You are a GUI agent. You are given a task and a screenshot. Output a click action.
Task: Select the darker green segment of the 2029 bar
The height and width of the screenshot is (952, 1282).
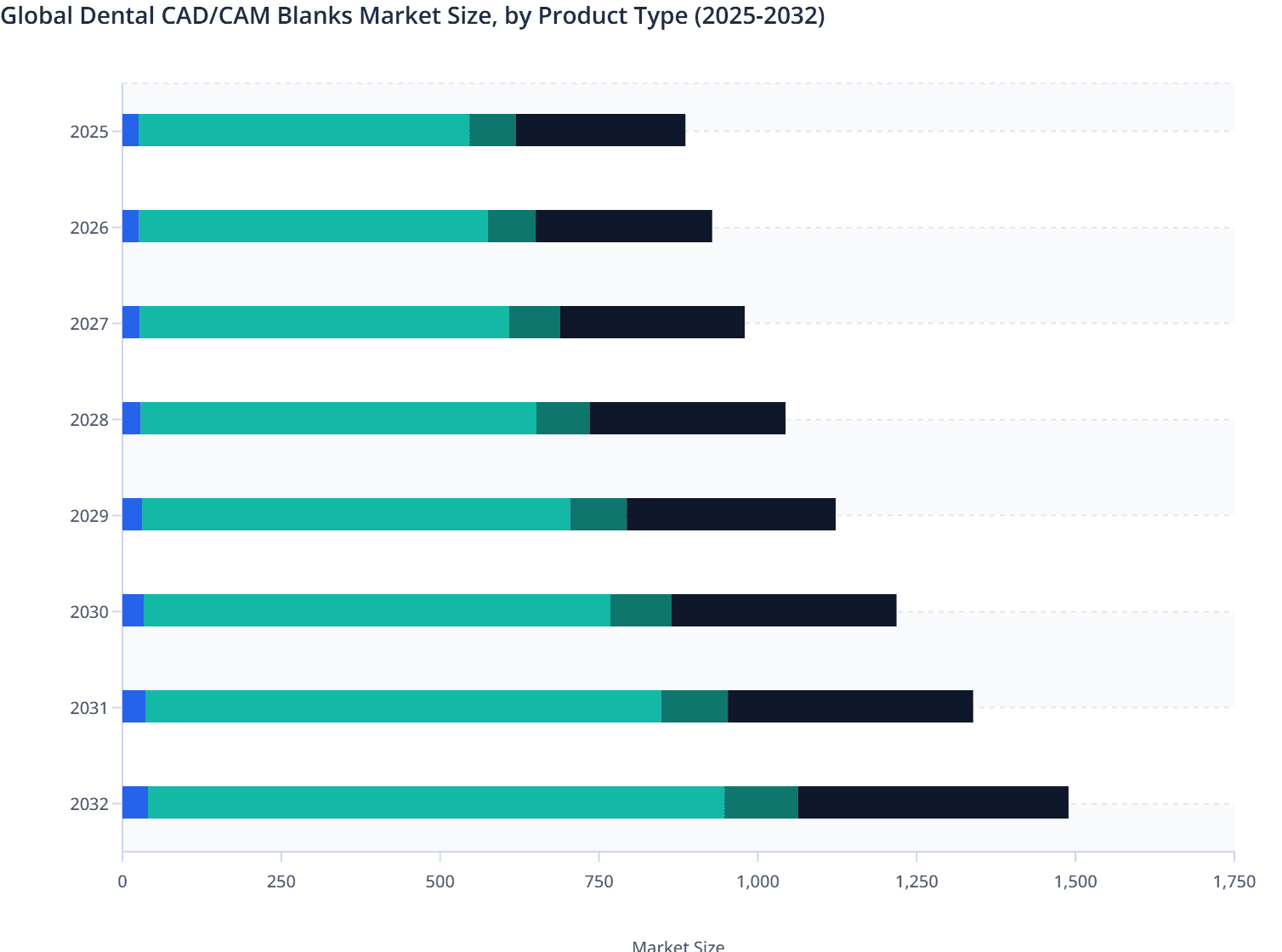[598, 514]
